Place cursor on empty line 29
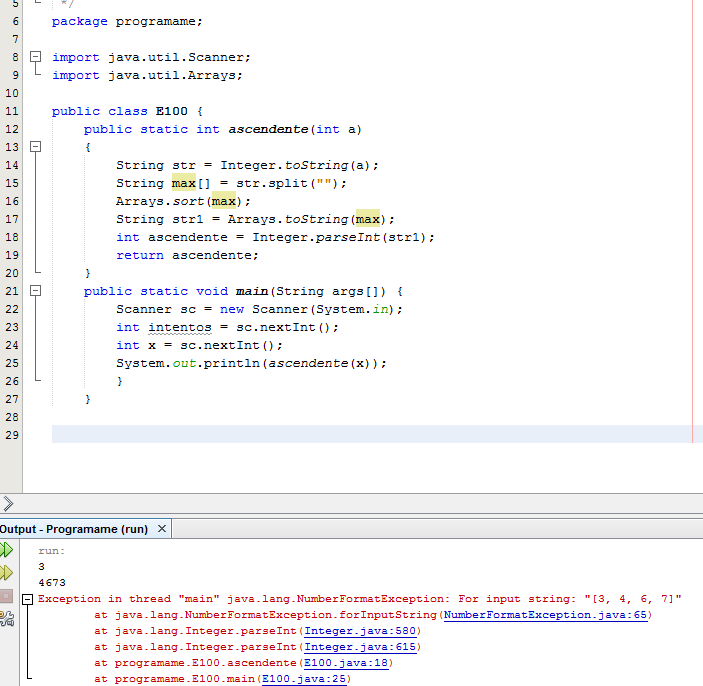Viewport: 703px width, 686px height. [300, 434]
